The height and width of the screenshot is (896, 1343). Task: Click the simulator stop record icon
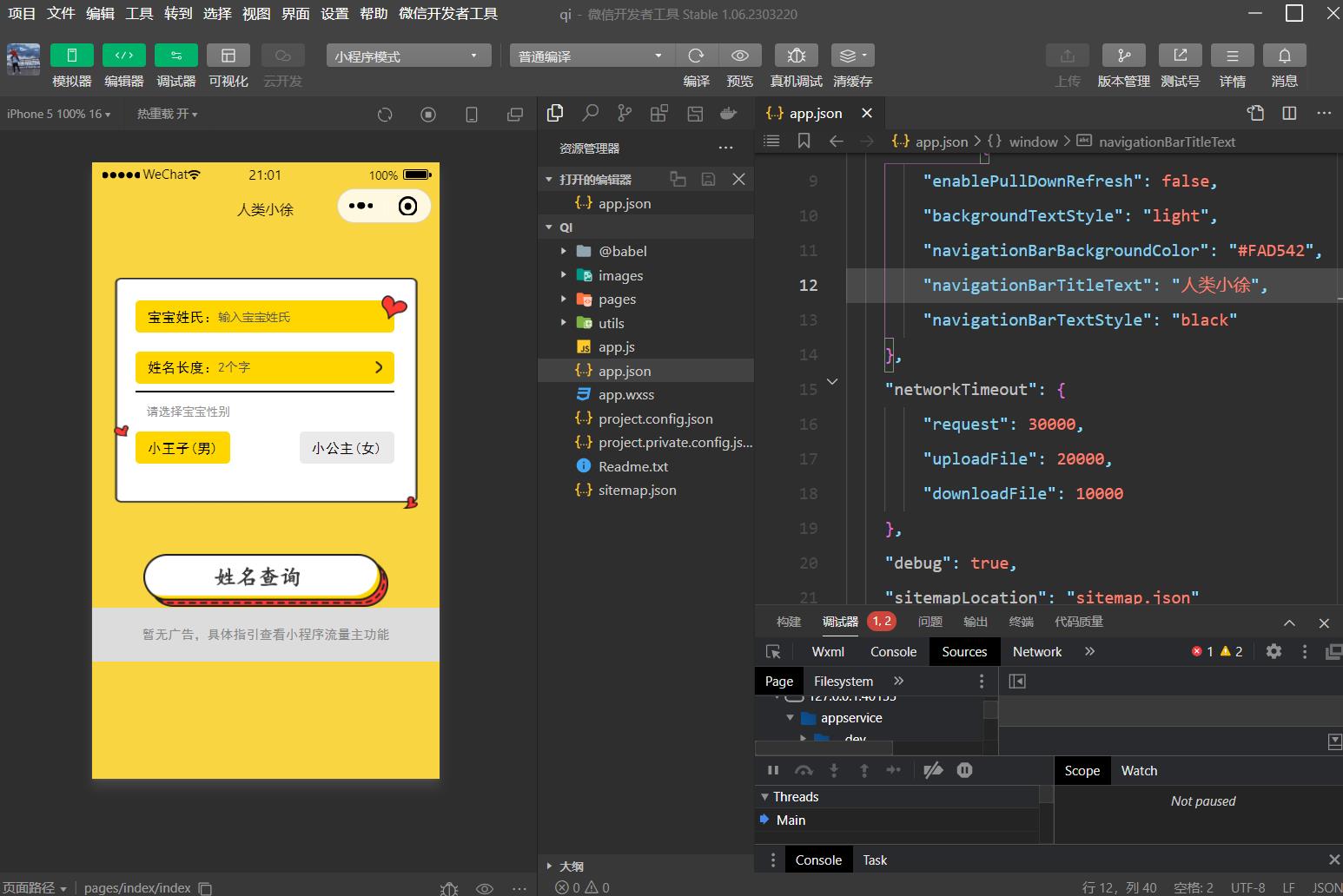coord(428,115)
